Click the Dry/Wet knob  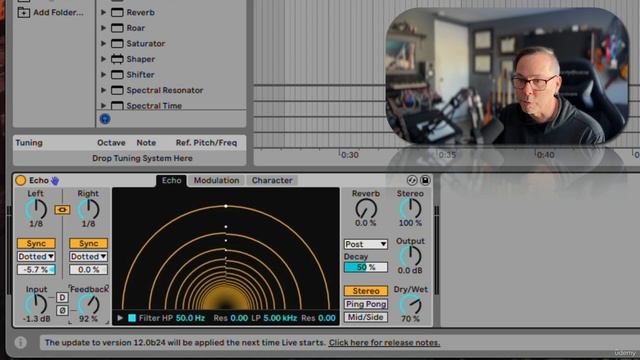point(410,304)
